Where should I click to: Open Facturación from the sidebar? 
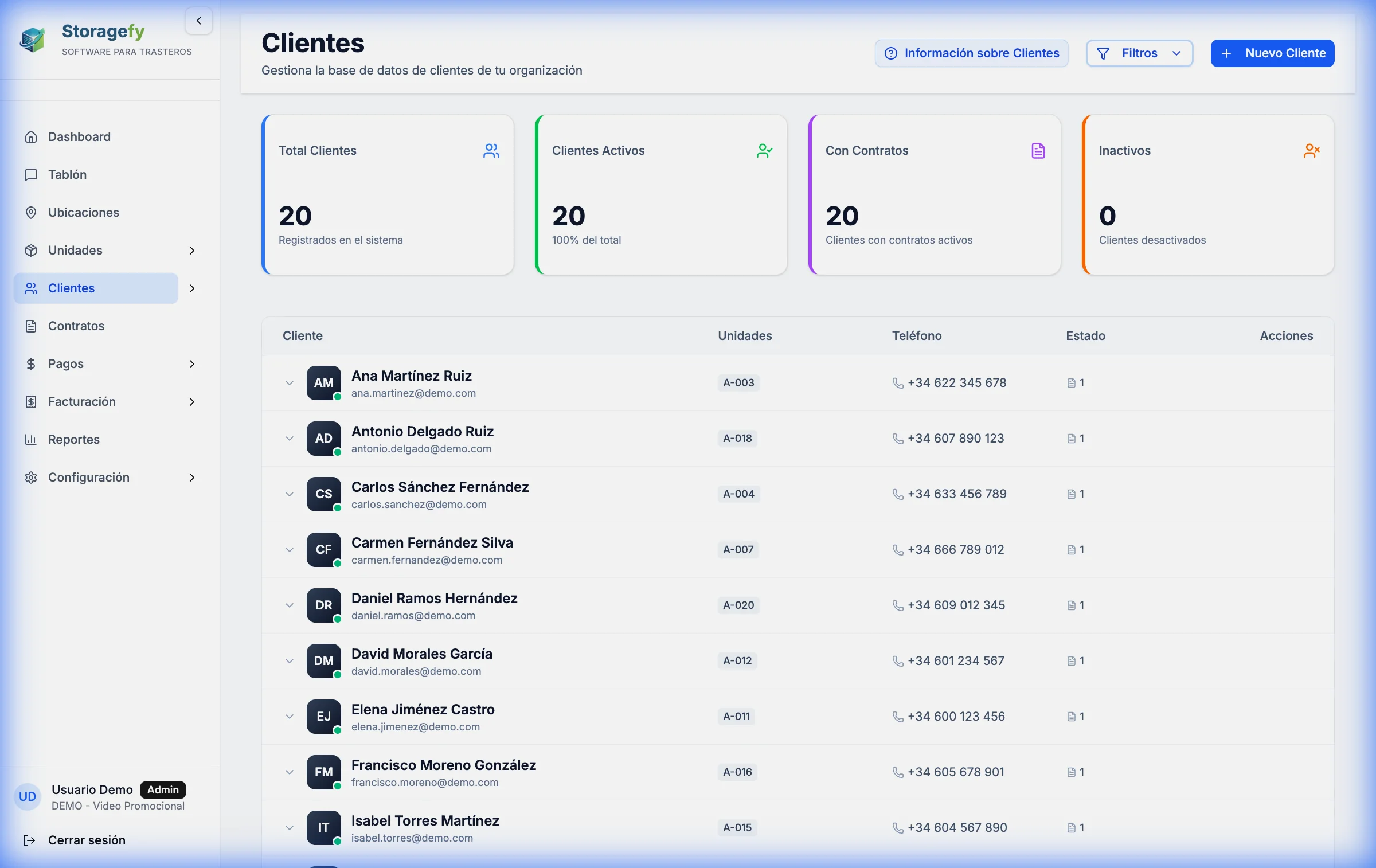(x=82, y=401)
